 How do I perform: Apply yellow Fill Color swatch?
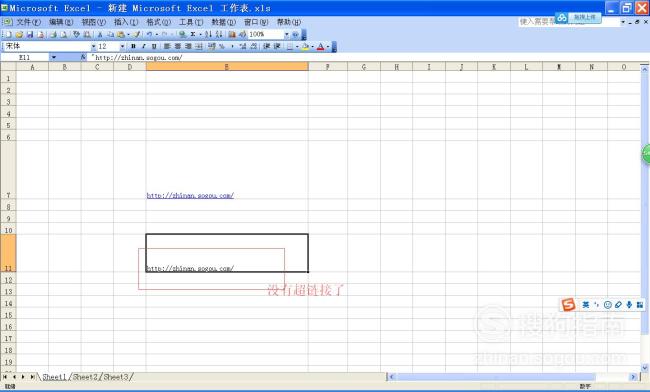click(306, 46)
